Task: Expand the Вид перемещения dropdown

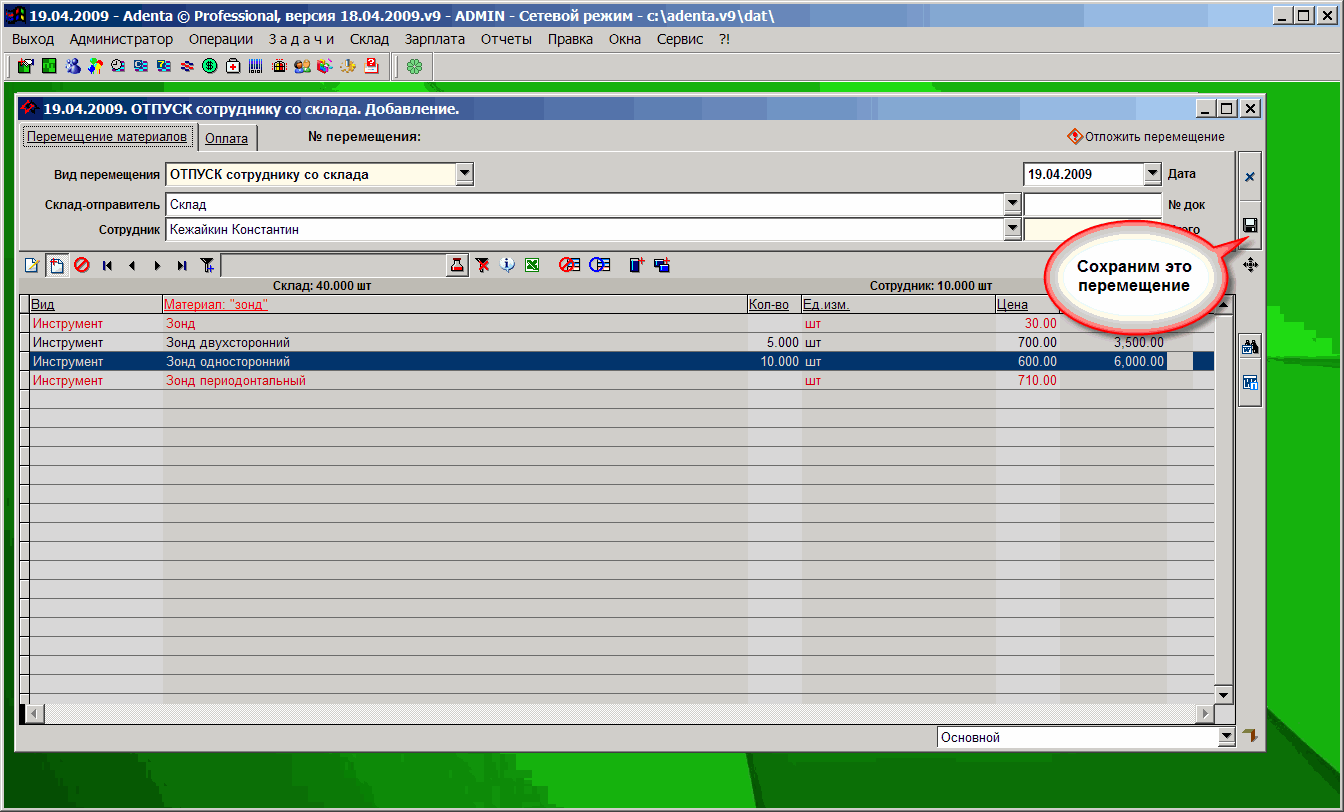Action: pos(464,174)
